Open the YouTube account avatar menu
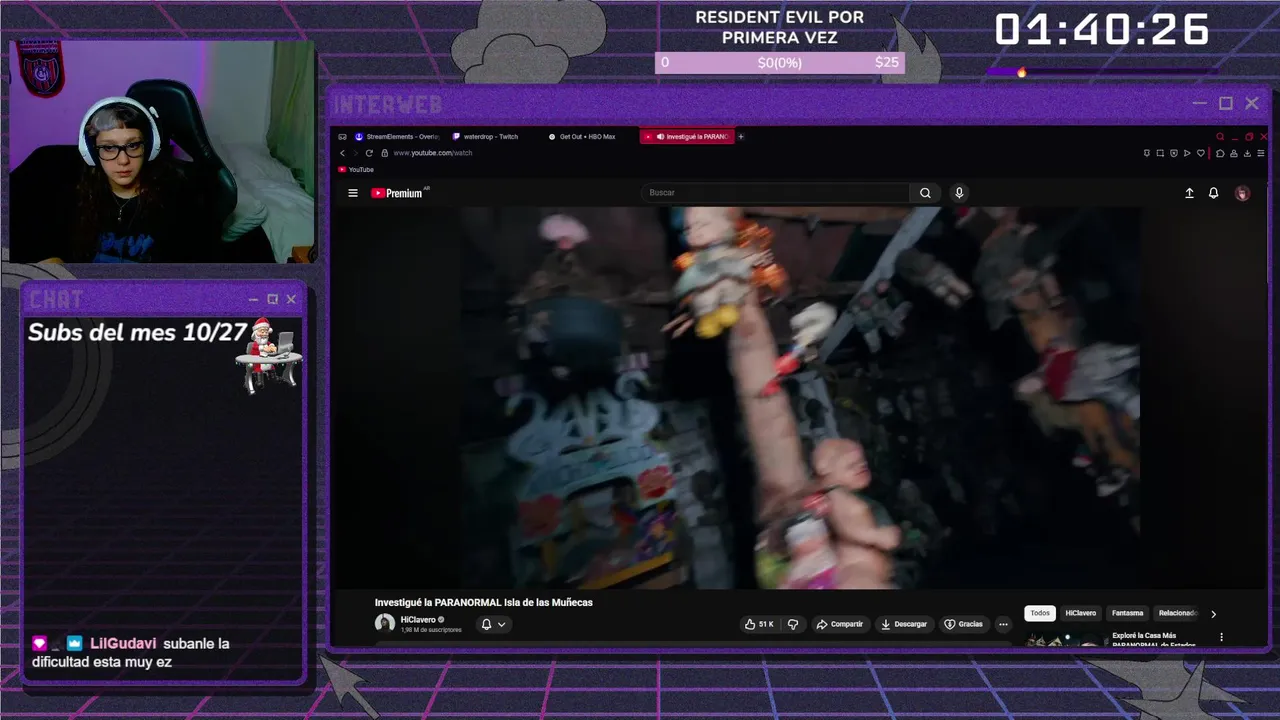The image size is (1280, 720). tap(1242, 193)
